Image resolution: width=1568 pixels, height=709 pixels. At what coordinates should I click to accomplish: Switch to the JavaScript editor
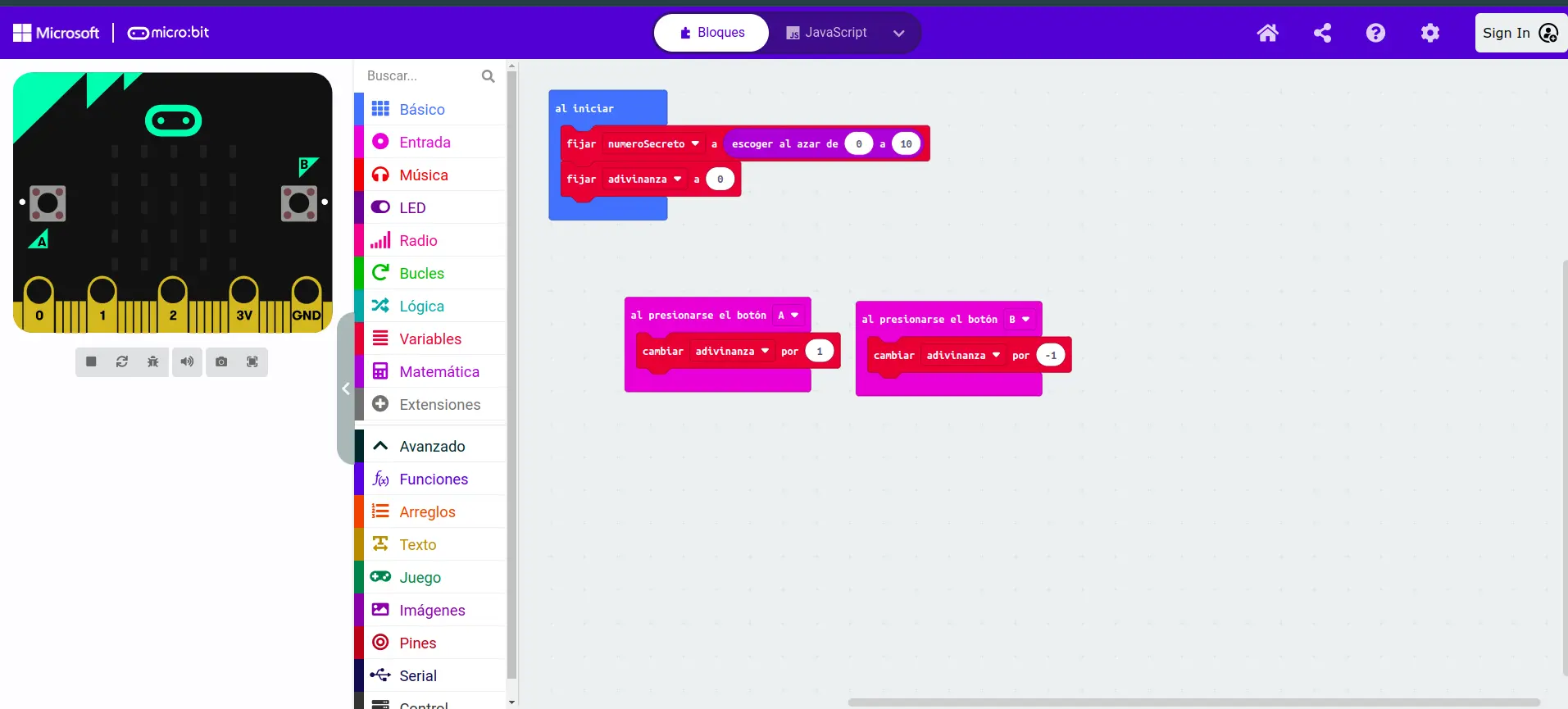click(x=826, y=33)
